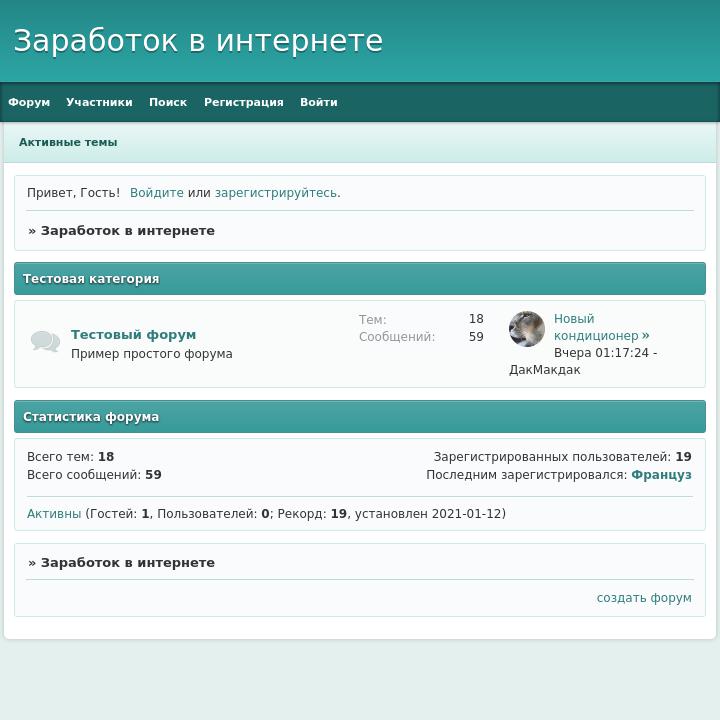Open the Тестовый форум link
Screen dimensions: 720x720
[133, 335]
